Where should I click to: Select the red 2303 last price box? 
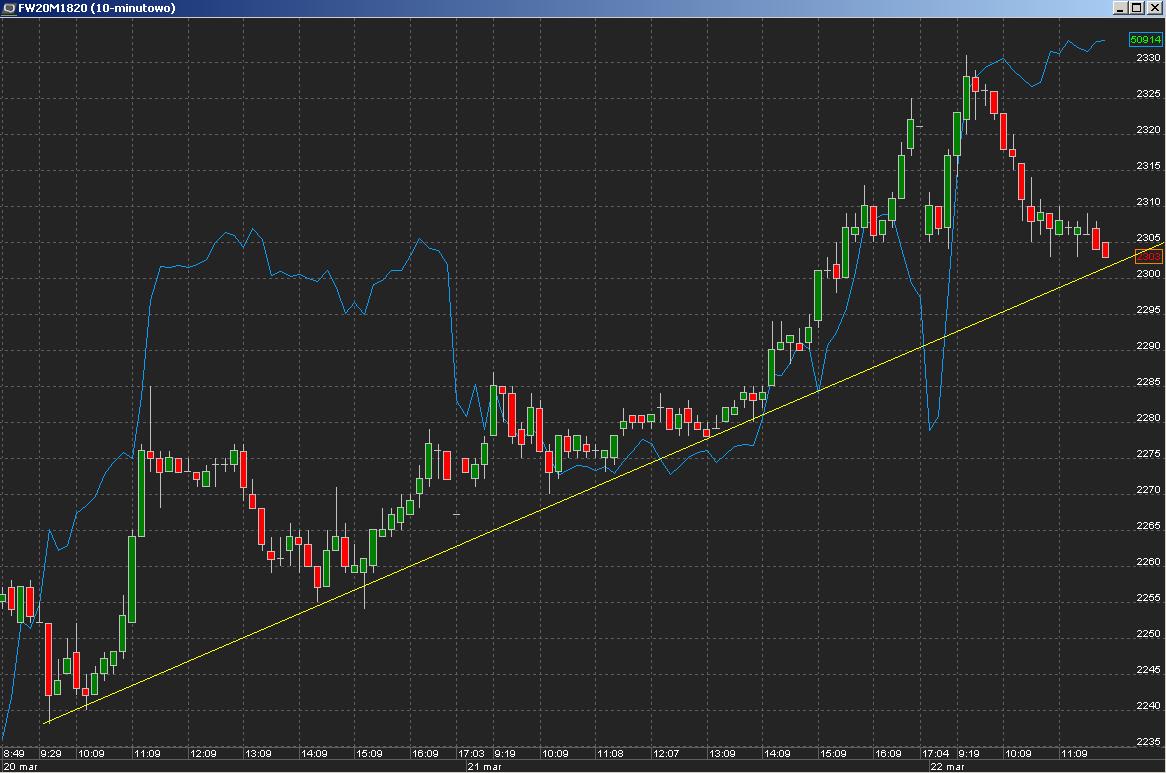pos(1148,256)
